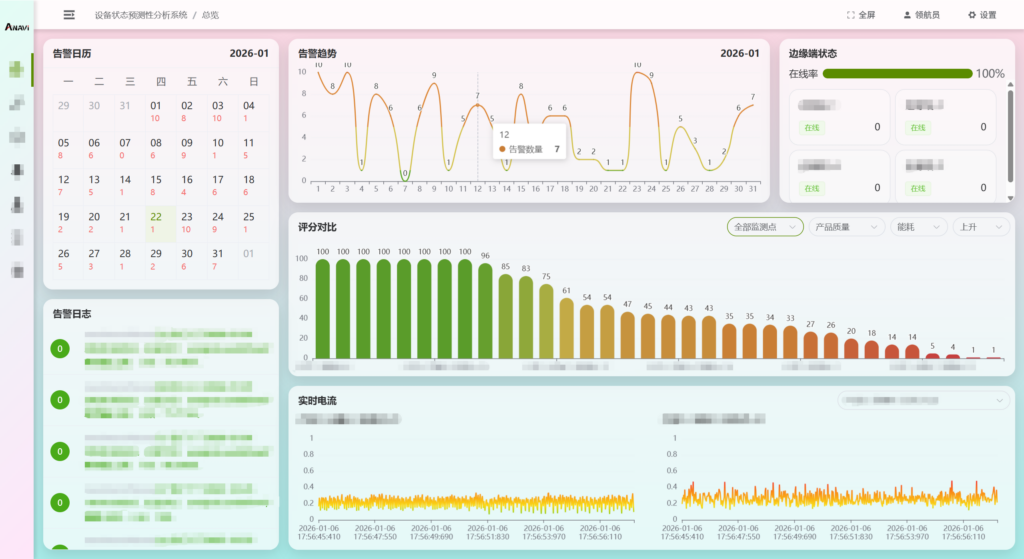This screenshot has width=1024, height=559.
Task: Expand the 全部监测点 dropdown
Action: point(765,227)
